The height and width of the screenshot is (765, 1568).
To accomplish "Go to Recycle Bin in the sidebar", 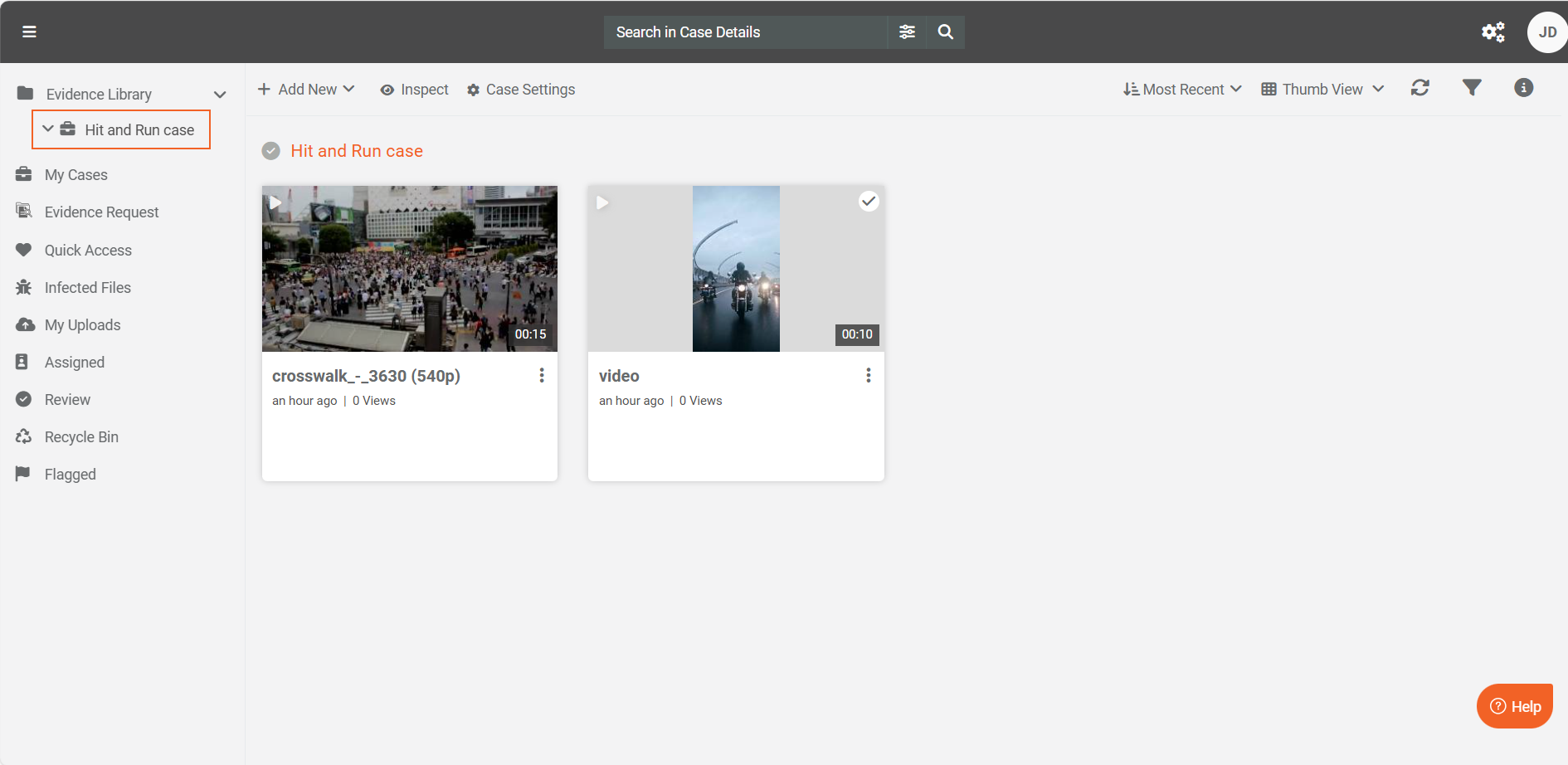I will tap(81, 437).
